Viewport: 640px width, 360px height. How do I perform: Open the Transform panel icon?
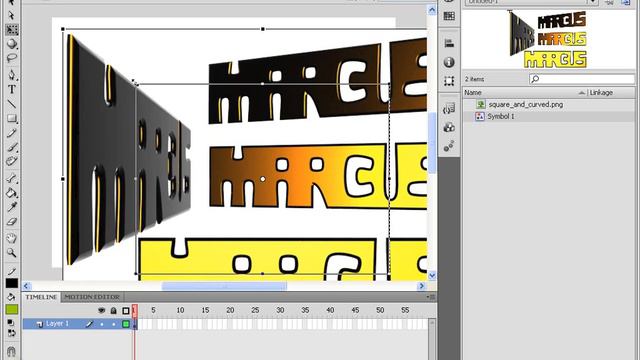click(449, 81)
